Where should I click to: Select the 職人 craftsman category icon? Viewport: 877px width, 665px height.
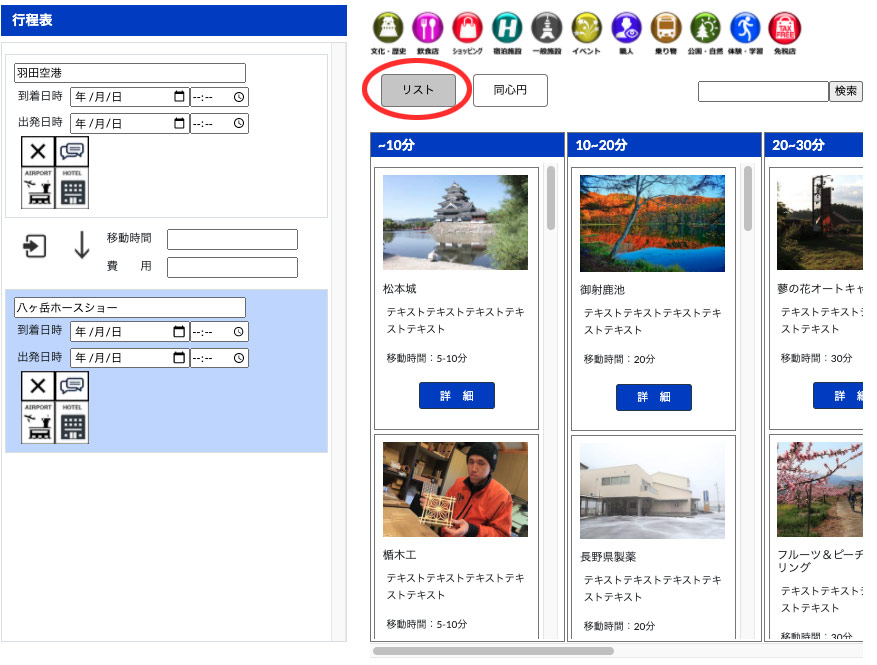[626, 28]
